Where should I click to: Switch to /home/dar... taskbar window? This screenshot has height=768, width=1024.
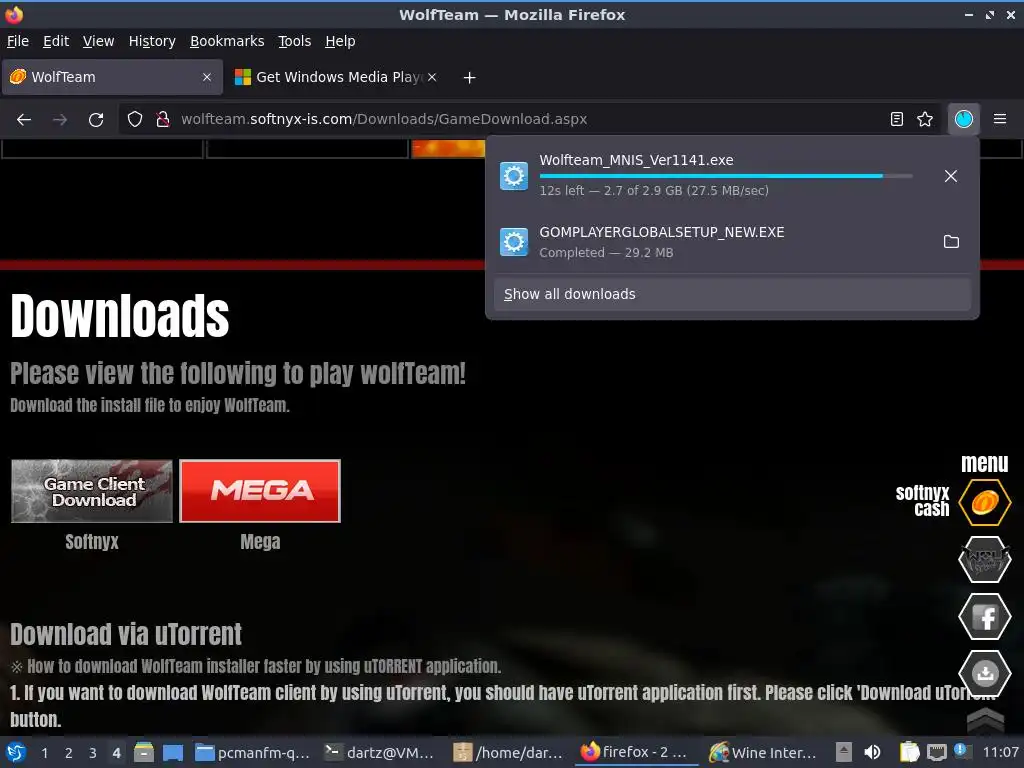tap(509, 752)
